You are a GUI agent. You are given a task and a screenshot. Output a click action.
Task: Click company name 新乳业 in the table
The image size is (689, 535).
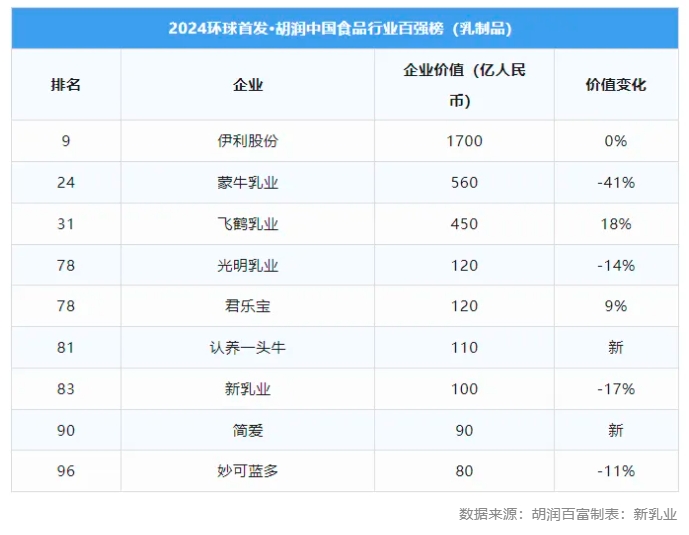pos(248,389)
